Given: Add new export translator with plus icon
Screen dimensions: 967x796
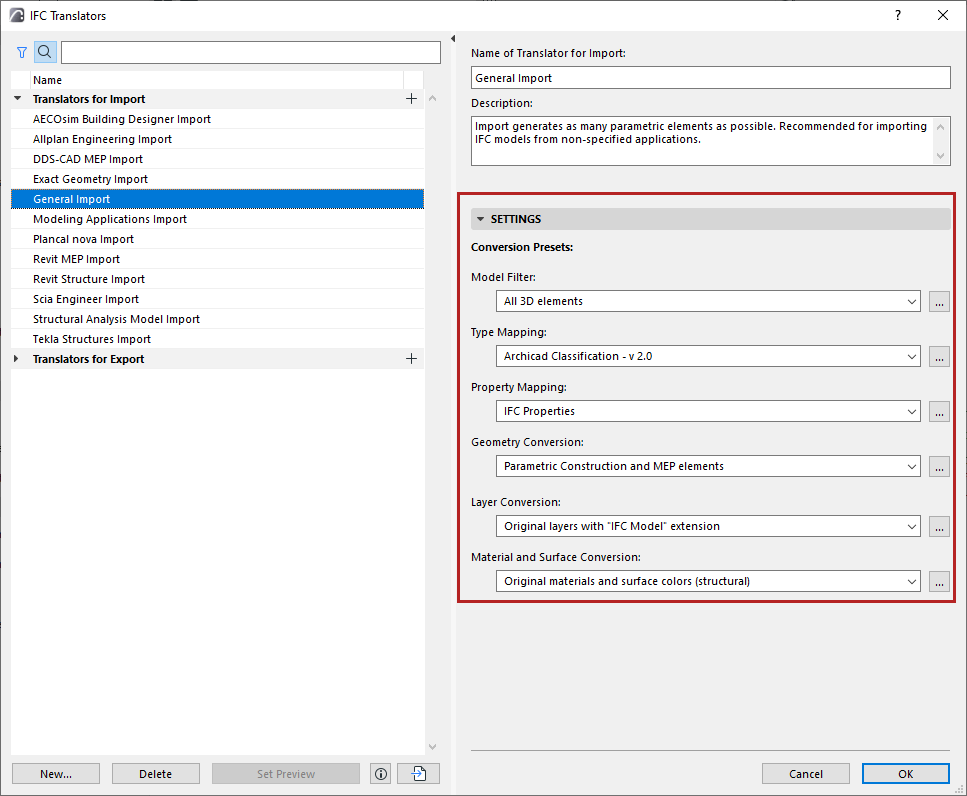Looking at the screenshot, I should point(411,359).
